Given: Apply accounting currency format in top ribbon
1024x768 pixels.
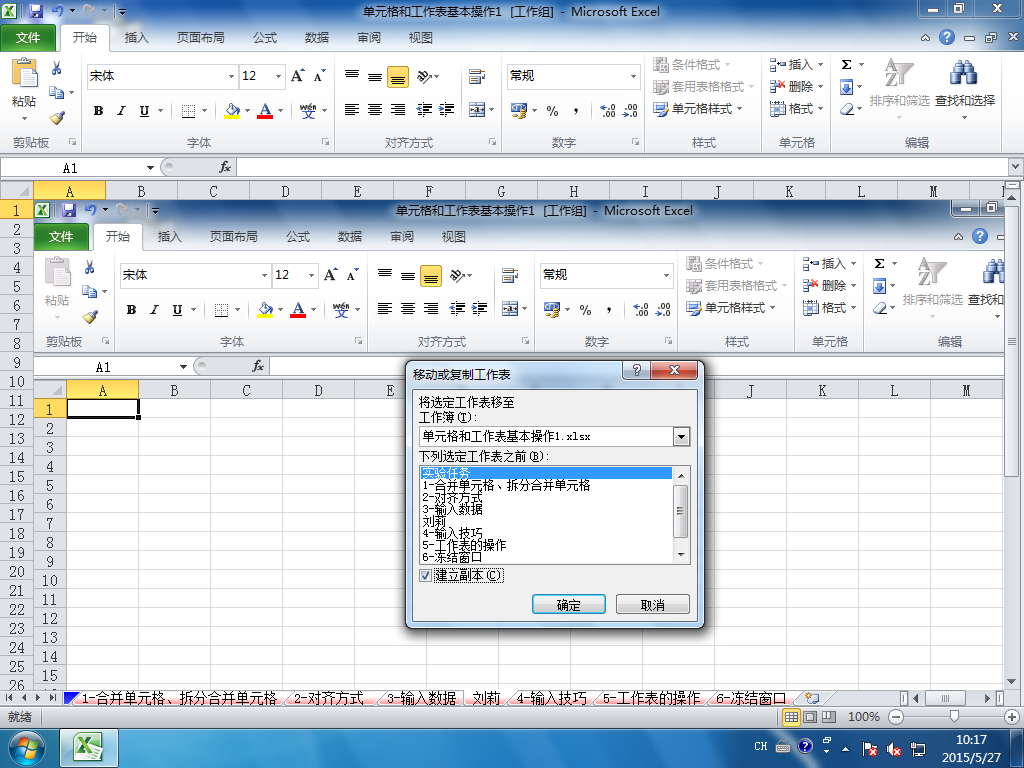Looking at the screenshot, I should tap(519, 110).
